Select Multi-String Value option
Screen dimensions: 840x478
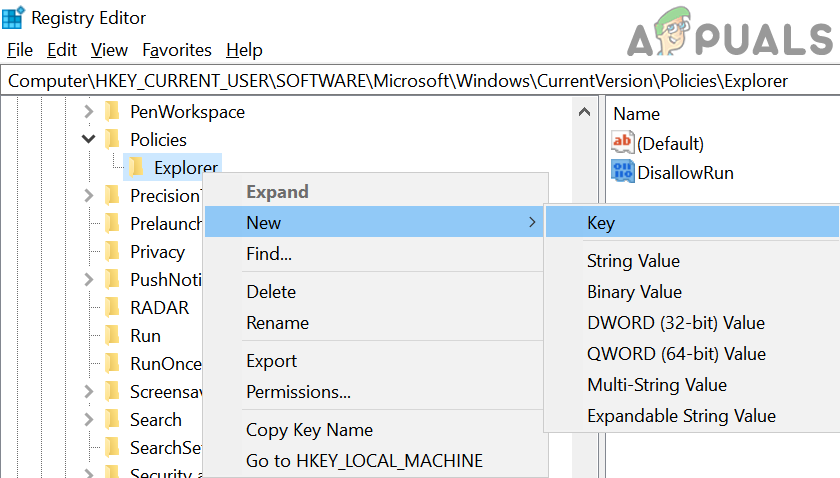[692, 385]
